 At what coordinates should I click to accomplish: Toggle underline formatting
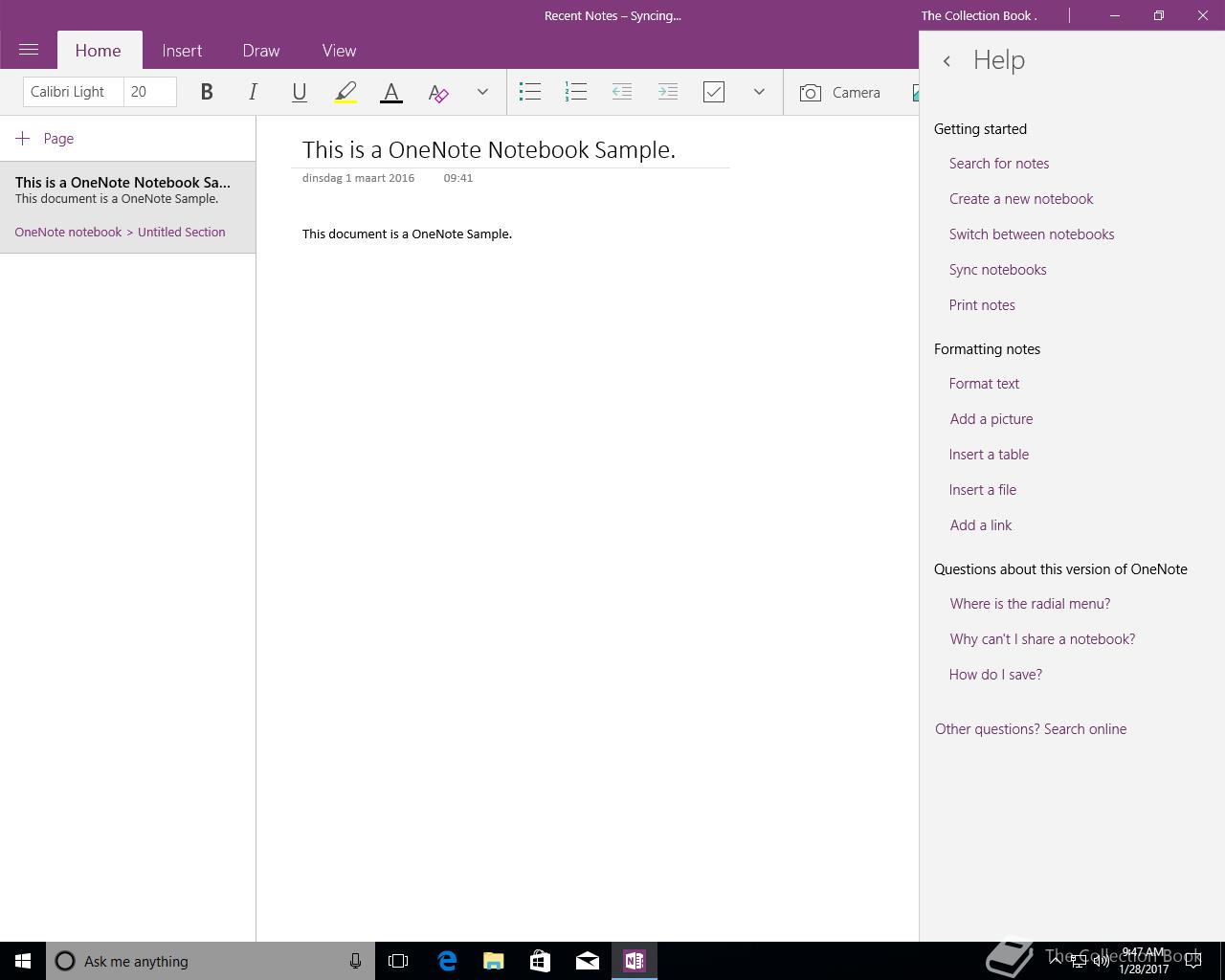tap(299, 92)
